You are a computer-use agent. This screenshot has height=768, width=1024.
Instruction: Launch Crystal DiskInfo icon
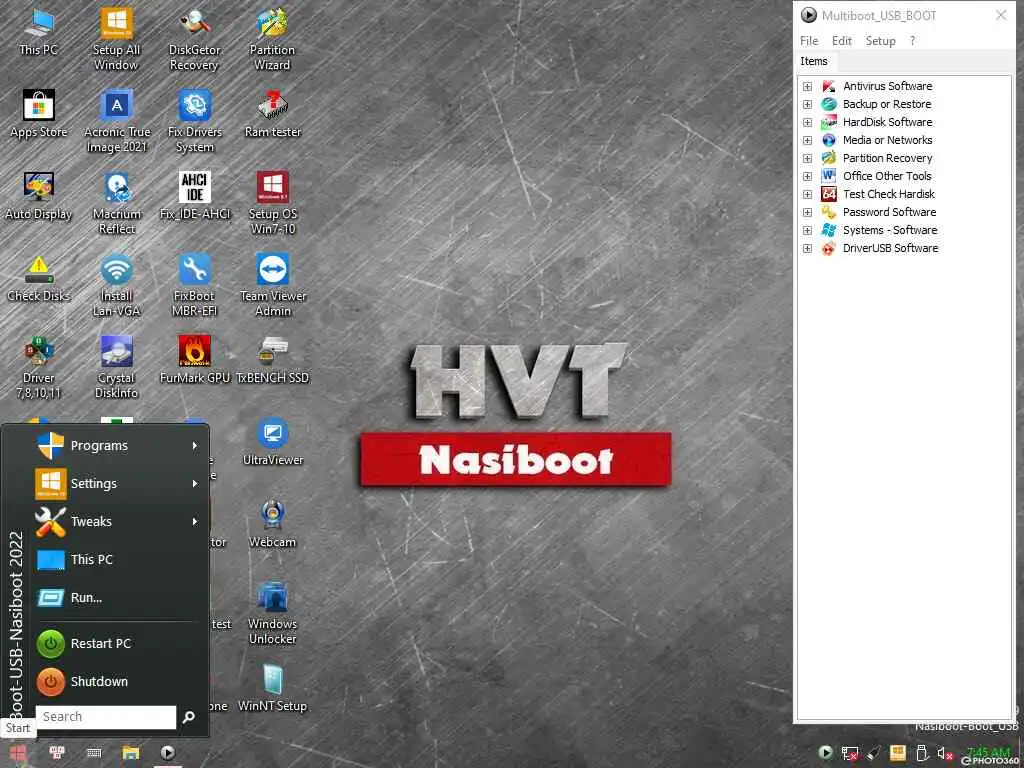[116, 368]
